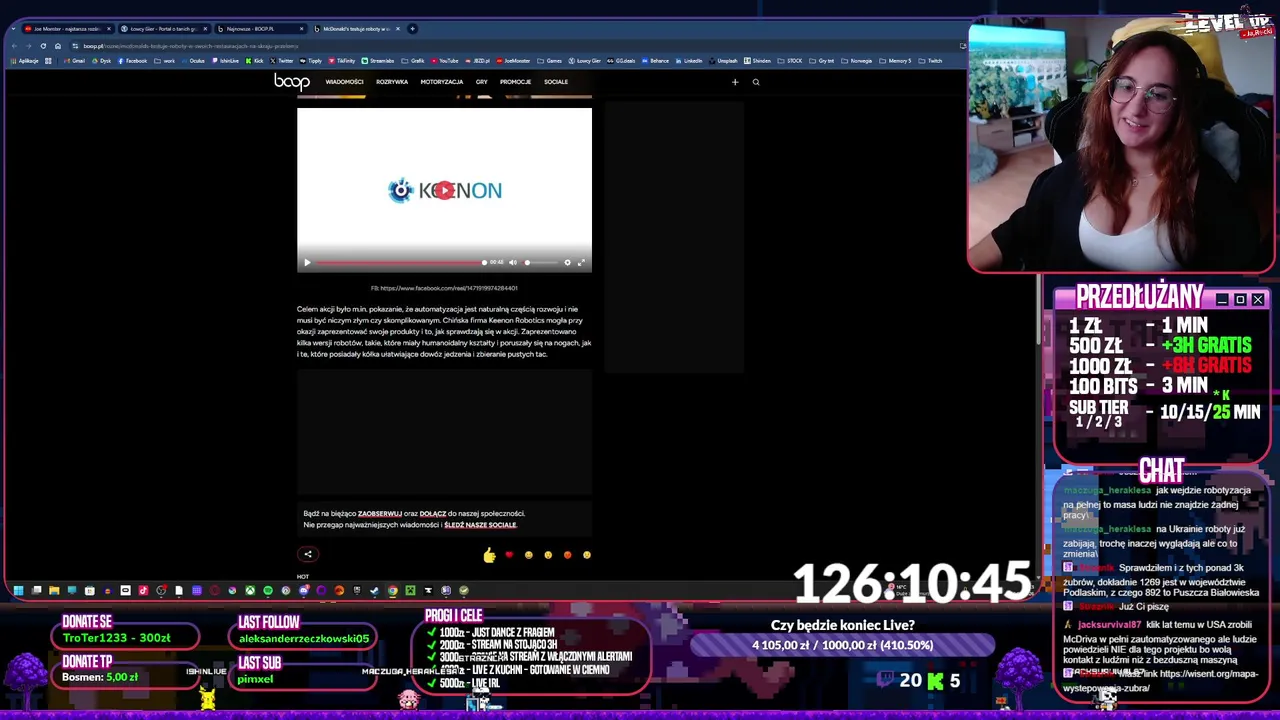Seek the video progress bar

(x=400, y=263)
